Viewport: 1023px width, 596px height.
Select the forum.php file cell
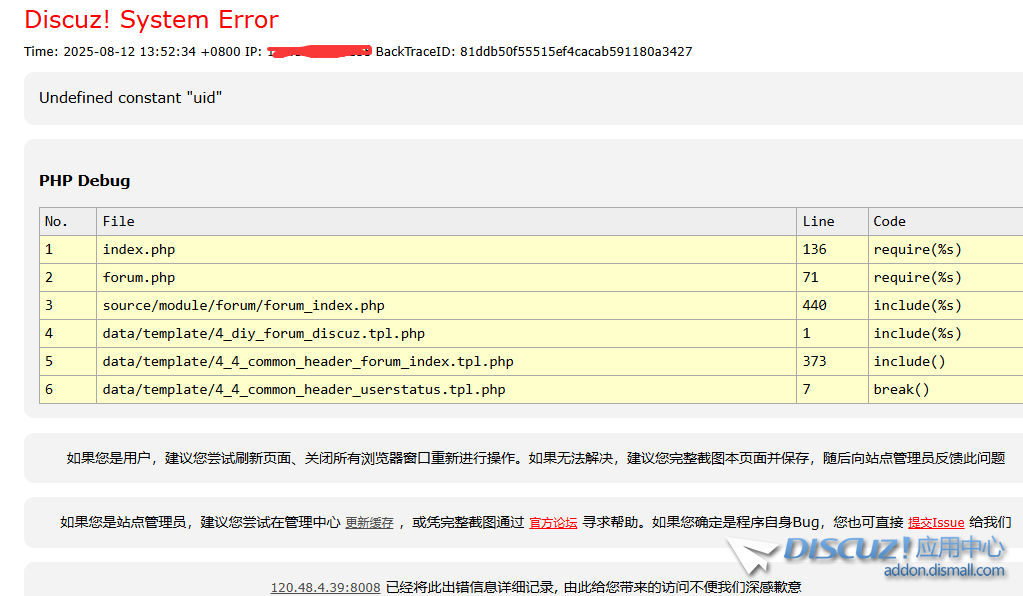coord(138,277)
